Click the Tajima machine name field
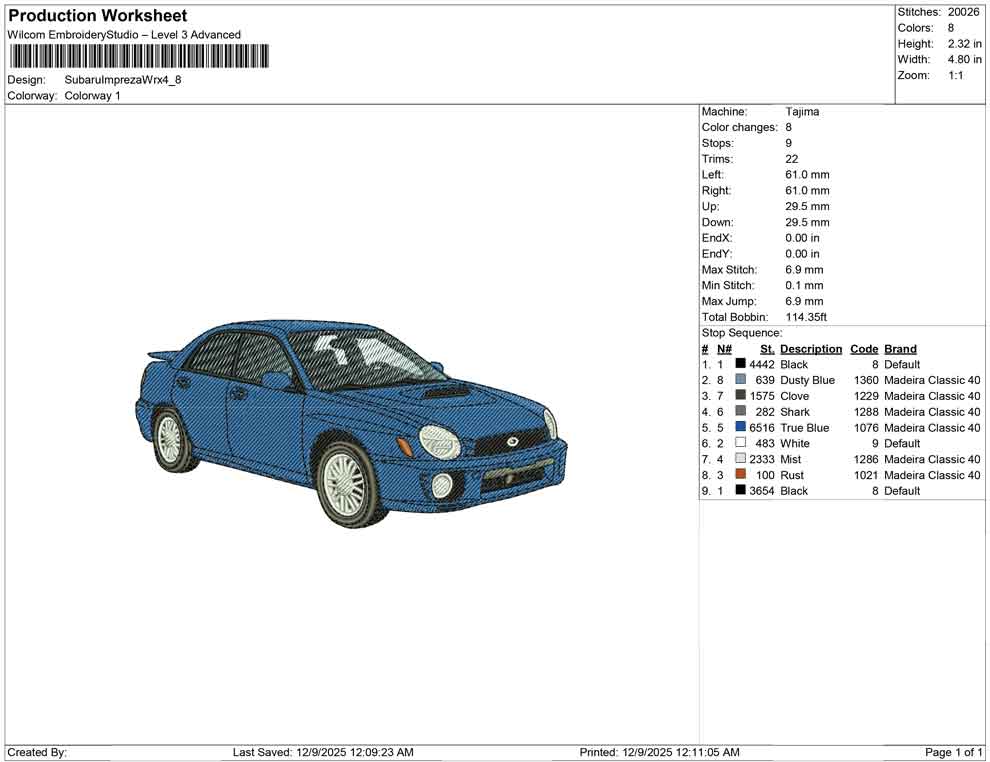 click(x=803, y=111)
